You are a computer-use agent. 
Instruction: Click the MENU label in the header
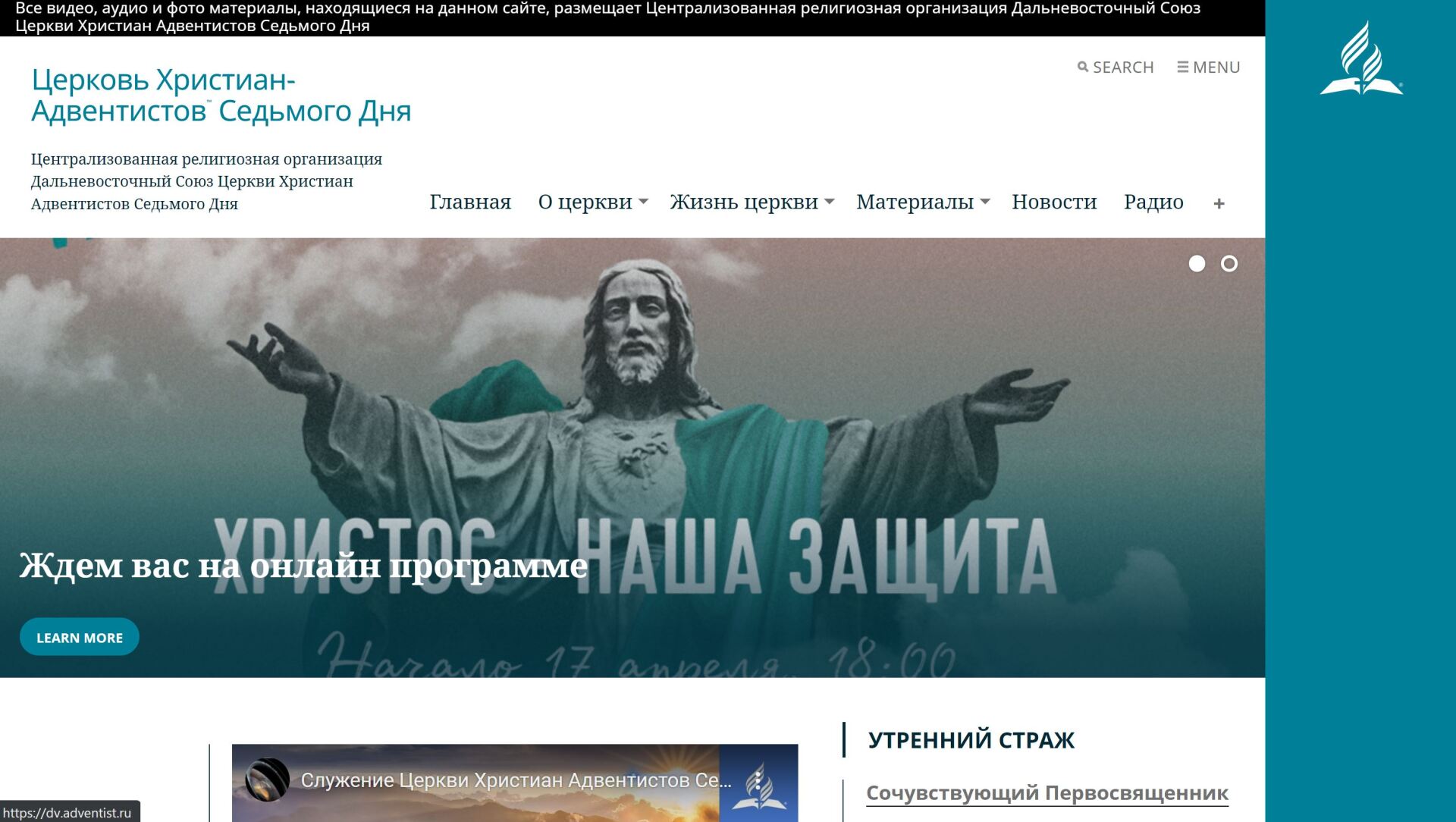(x=1216, y=67)
